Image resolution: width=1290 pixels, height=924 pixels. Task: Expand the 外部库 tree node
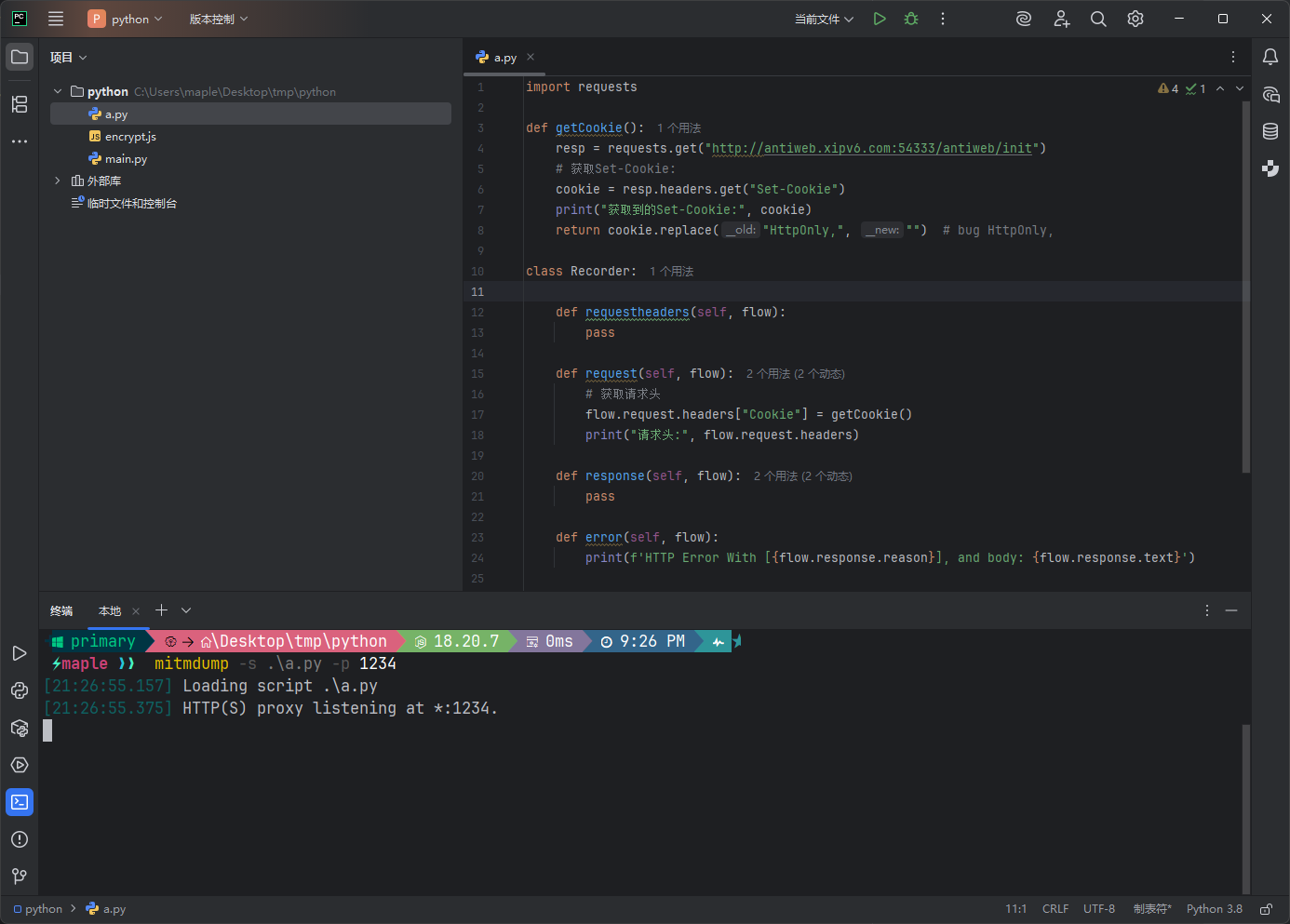[x=58, y=181]
